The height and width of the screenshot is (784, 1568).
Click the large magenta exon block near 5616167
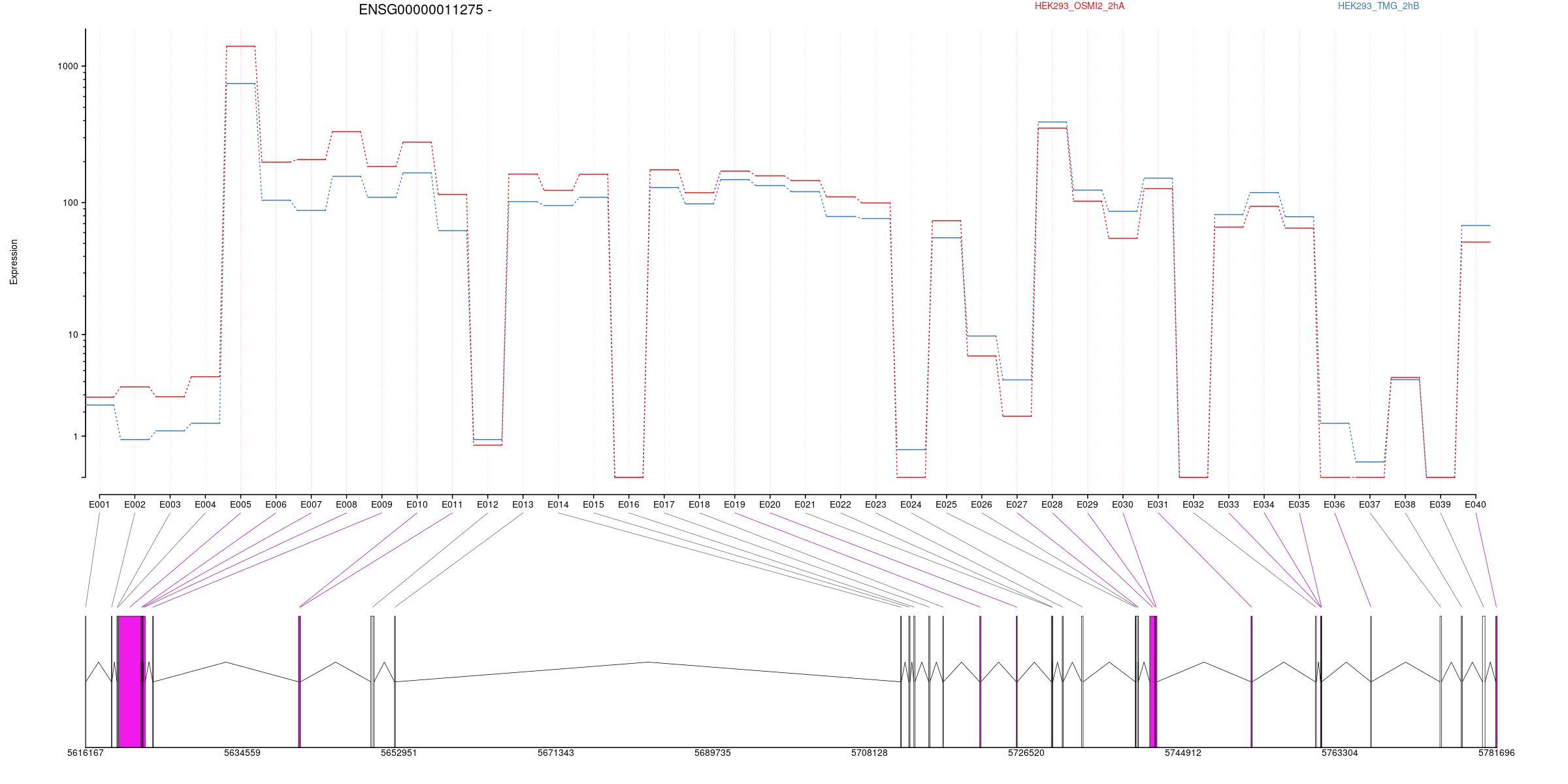pyautogui.click(x=130, y=681)
